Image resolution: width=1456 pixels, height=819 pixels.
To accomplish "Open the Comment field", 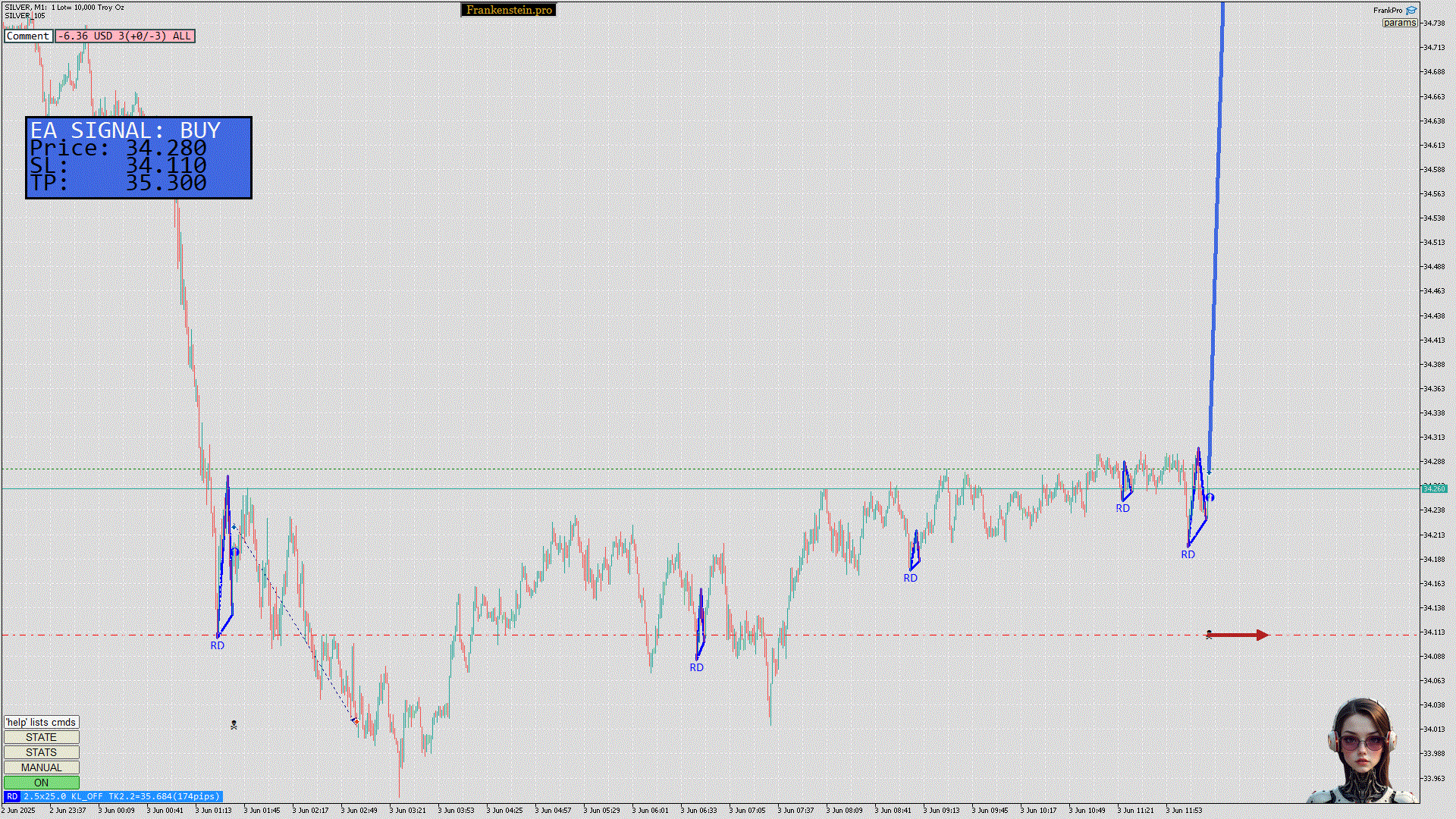I will (x=28, y=36).
